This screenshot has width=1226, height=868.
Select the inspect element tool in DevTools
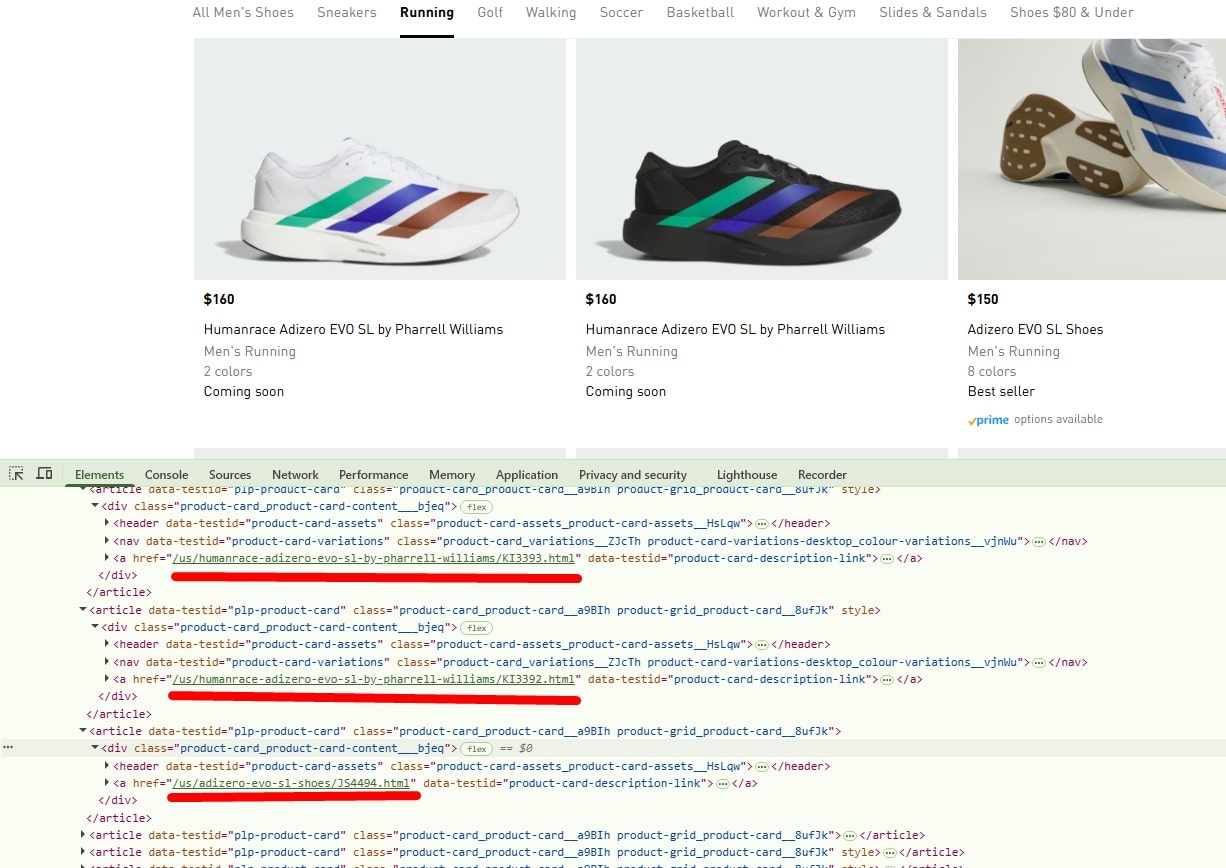coord(15,471)
